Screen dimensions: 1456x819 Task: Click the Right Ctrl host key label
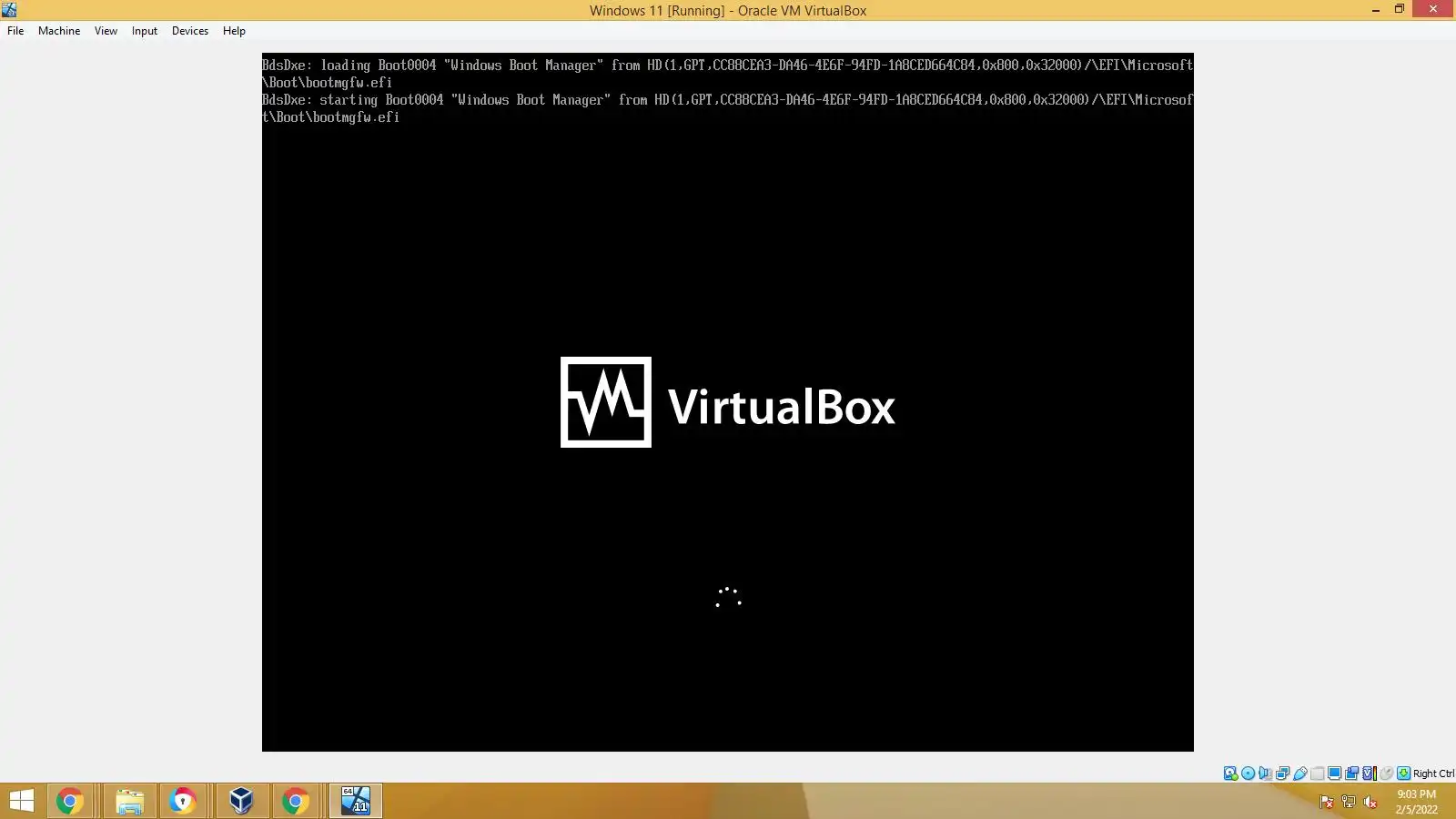tap(1433, 773)
